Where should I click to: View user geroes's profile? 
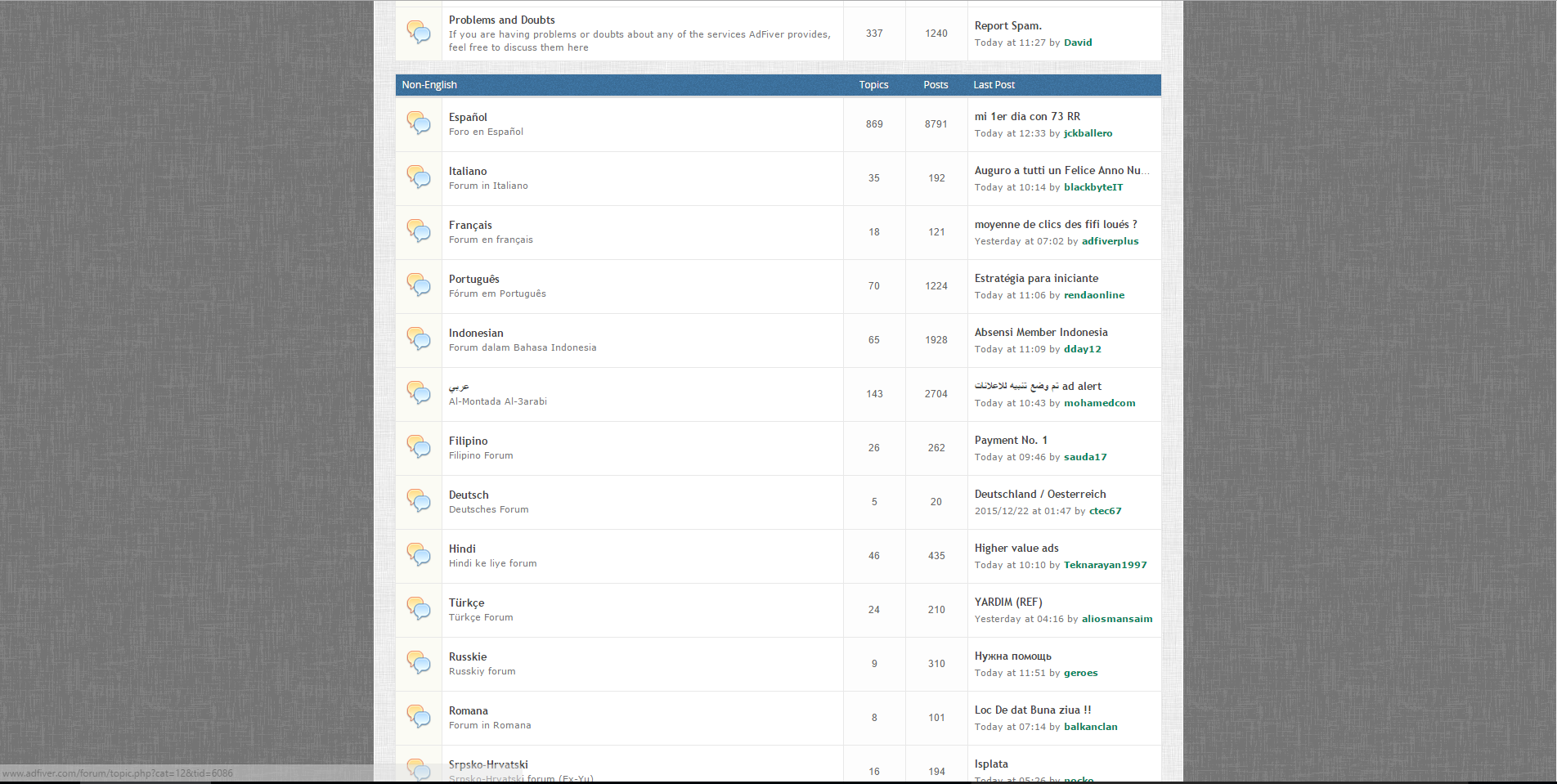[1080, 673]
